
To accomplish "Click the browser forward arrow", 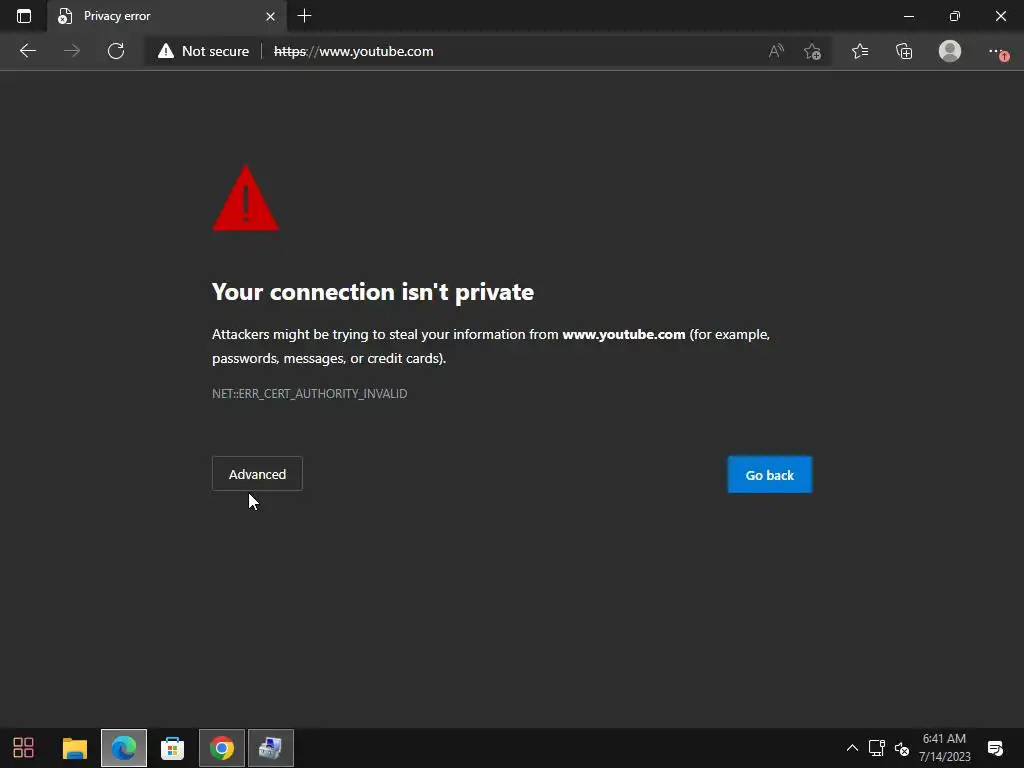I will point(72,51).
